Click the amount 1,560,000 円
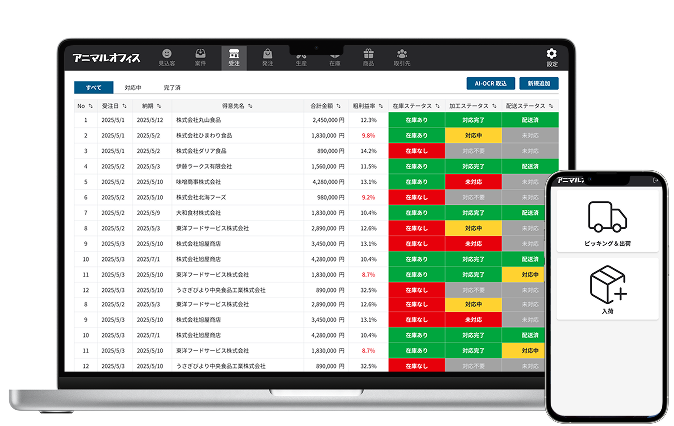This screenshot has width=674, height=426. (x=328, y=166)
